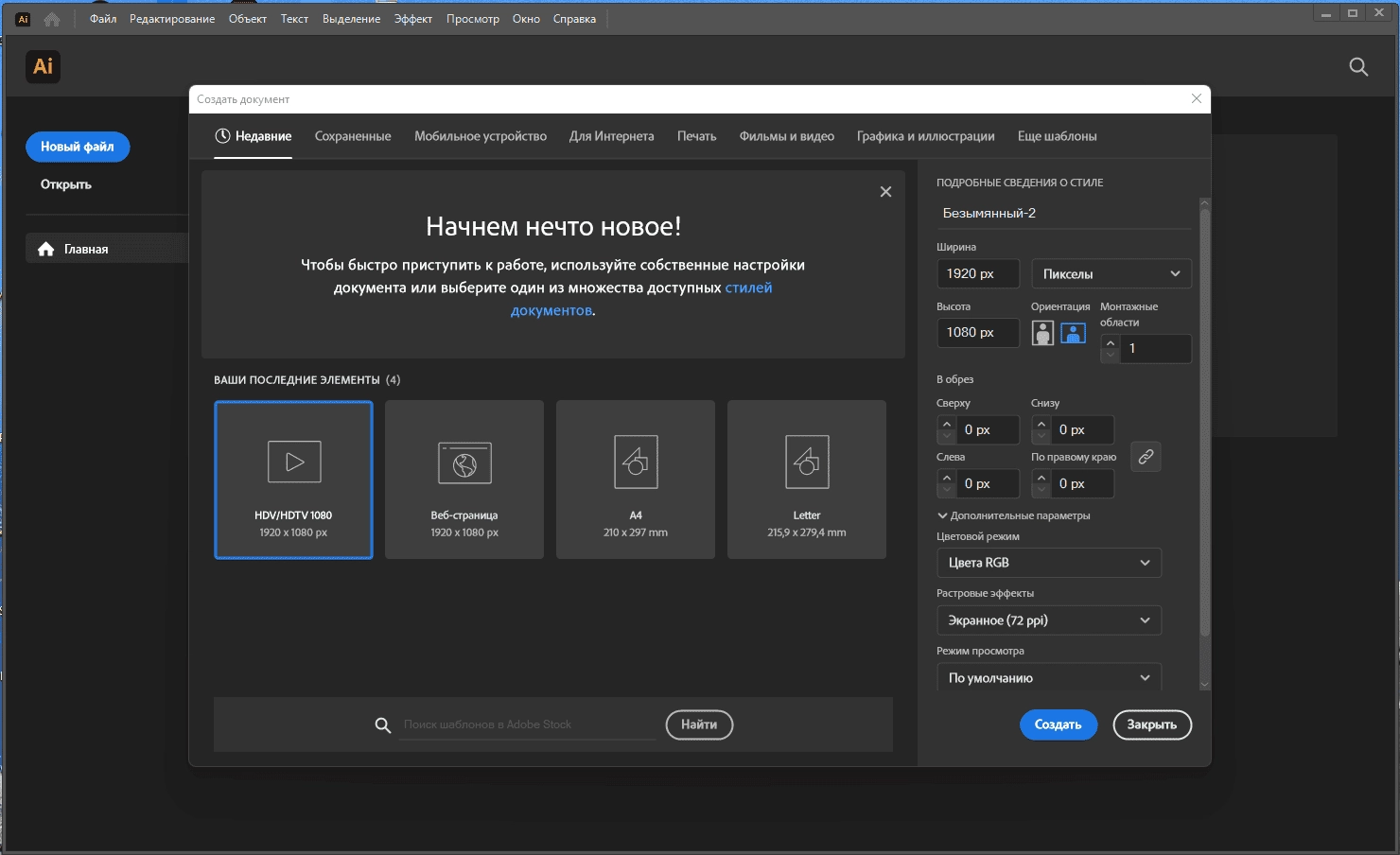Switch to the Печать tab

[x=696, y=136]
